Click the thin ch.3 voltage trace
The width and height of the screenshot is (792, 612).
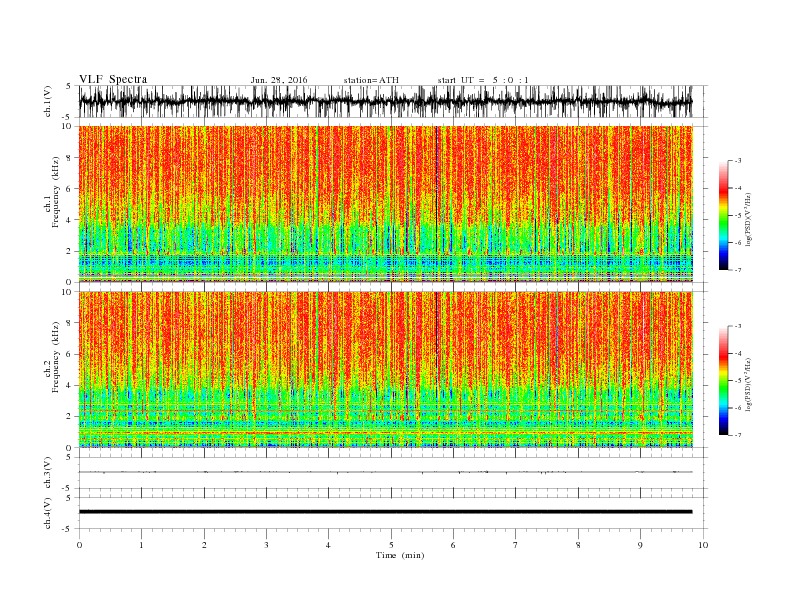click(x=385, y=472)
